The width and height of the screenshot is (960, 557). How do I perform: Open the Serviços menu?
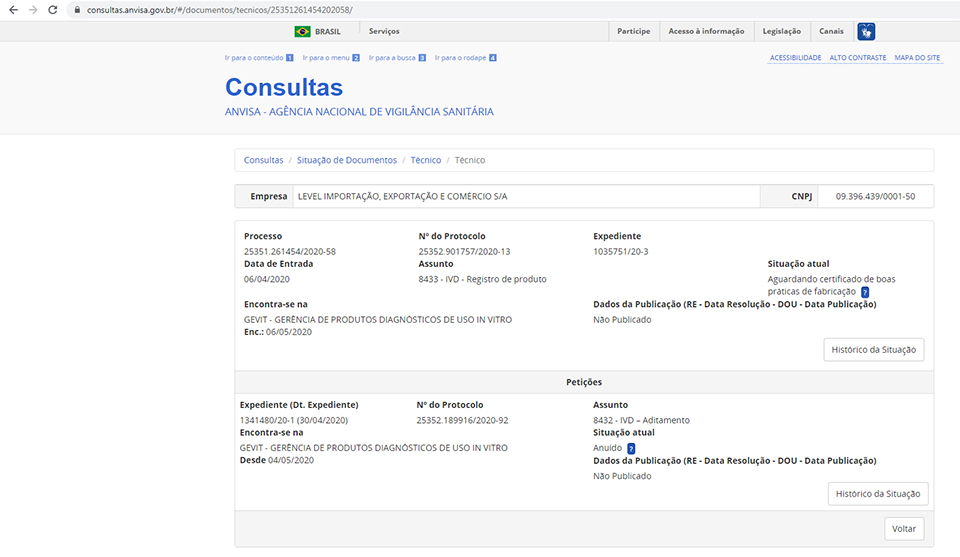pos(384,31)
